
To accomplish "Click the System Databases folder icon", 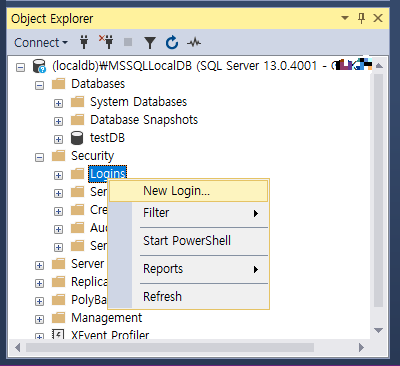I will pyautogui.click(x=78, y=102).
